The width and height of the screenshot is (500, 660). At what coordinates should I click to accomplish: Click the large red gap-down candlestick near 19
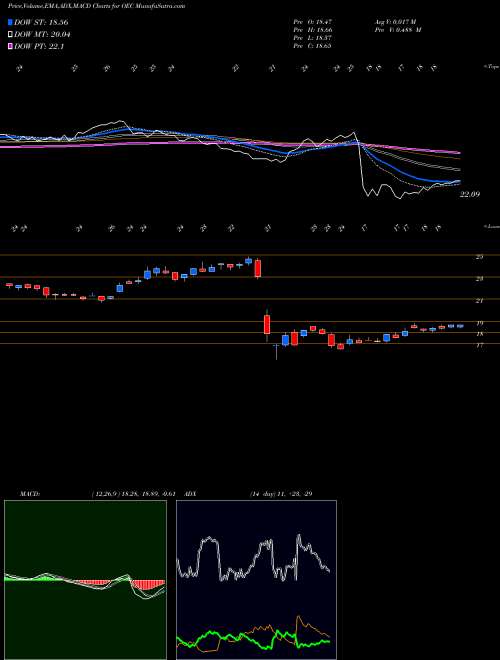267,325
